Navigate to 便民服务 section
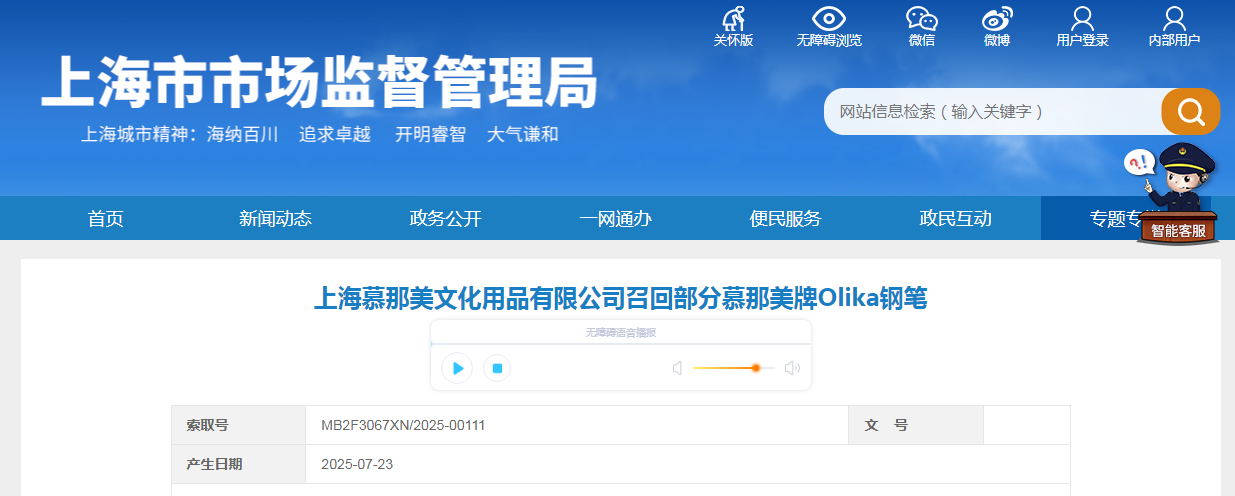Viewport: 1235px width, 496px height. pos(785,219)
